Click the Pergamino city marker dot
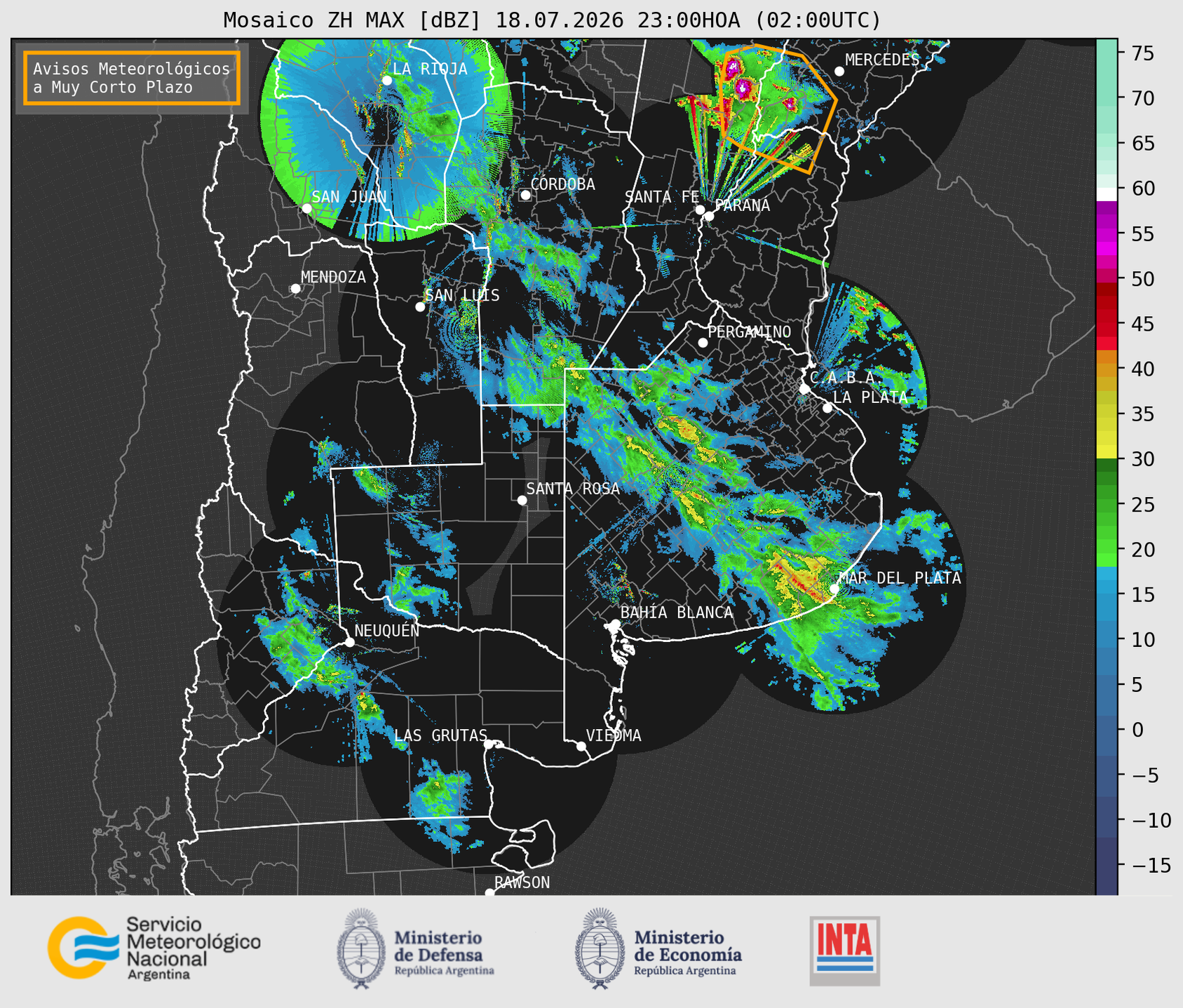The image size is (1183, 1008). [703, 343]
